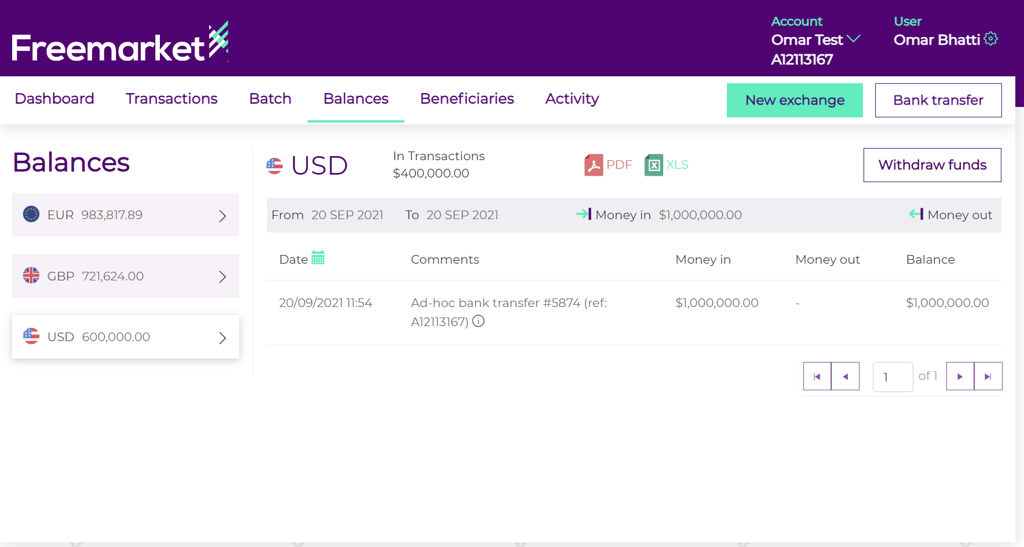Select the USD 600,000.00 balance
The width and height of the screenshot is (1024, 547).
[x=125, y=337]
